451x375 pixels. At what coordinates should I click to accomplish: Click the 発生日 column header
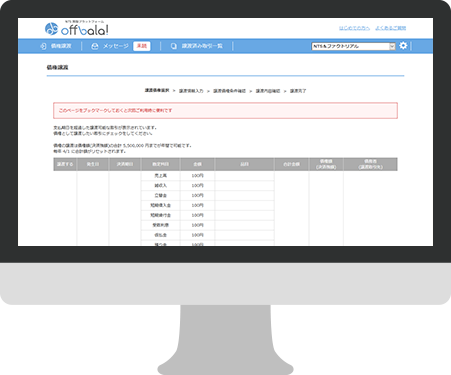(x=93, y=164)
